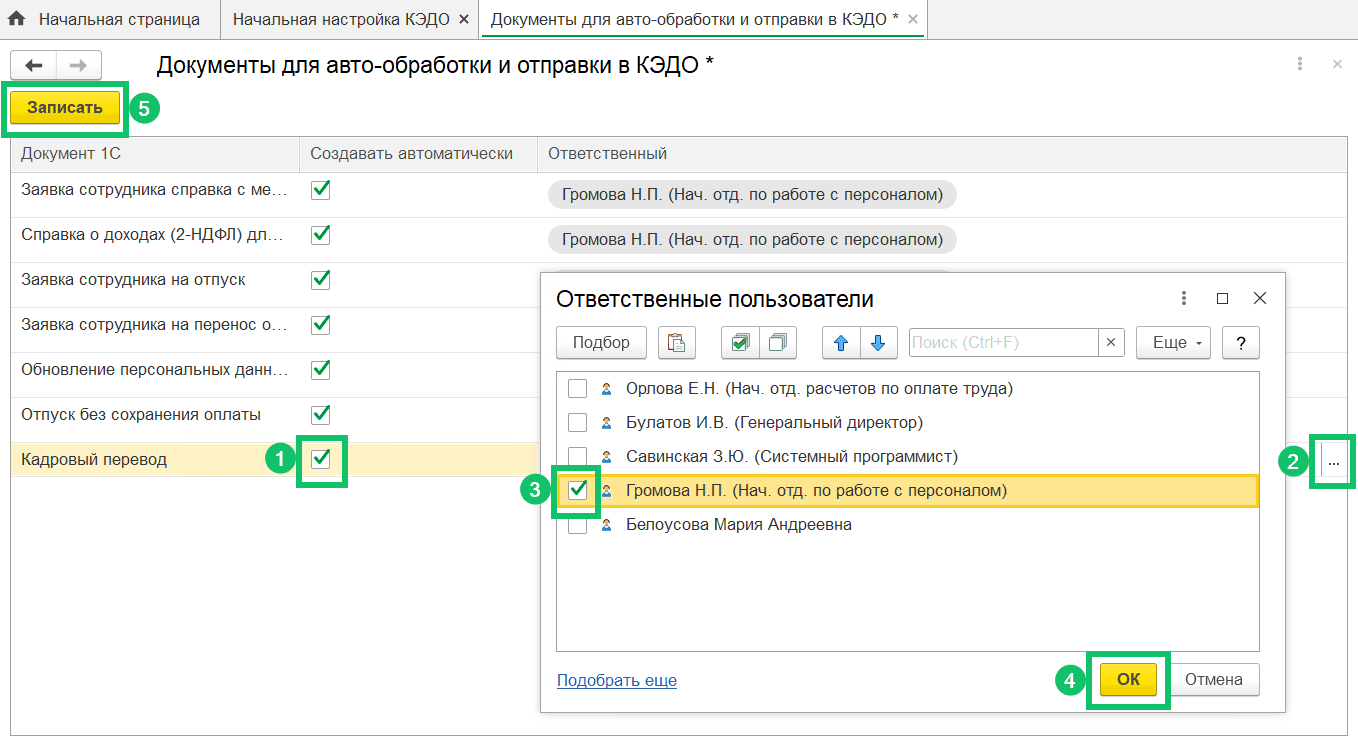1358x745 pixels.
Task: Go back with the left arrow button
Action: click(33, 65)
